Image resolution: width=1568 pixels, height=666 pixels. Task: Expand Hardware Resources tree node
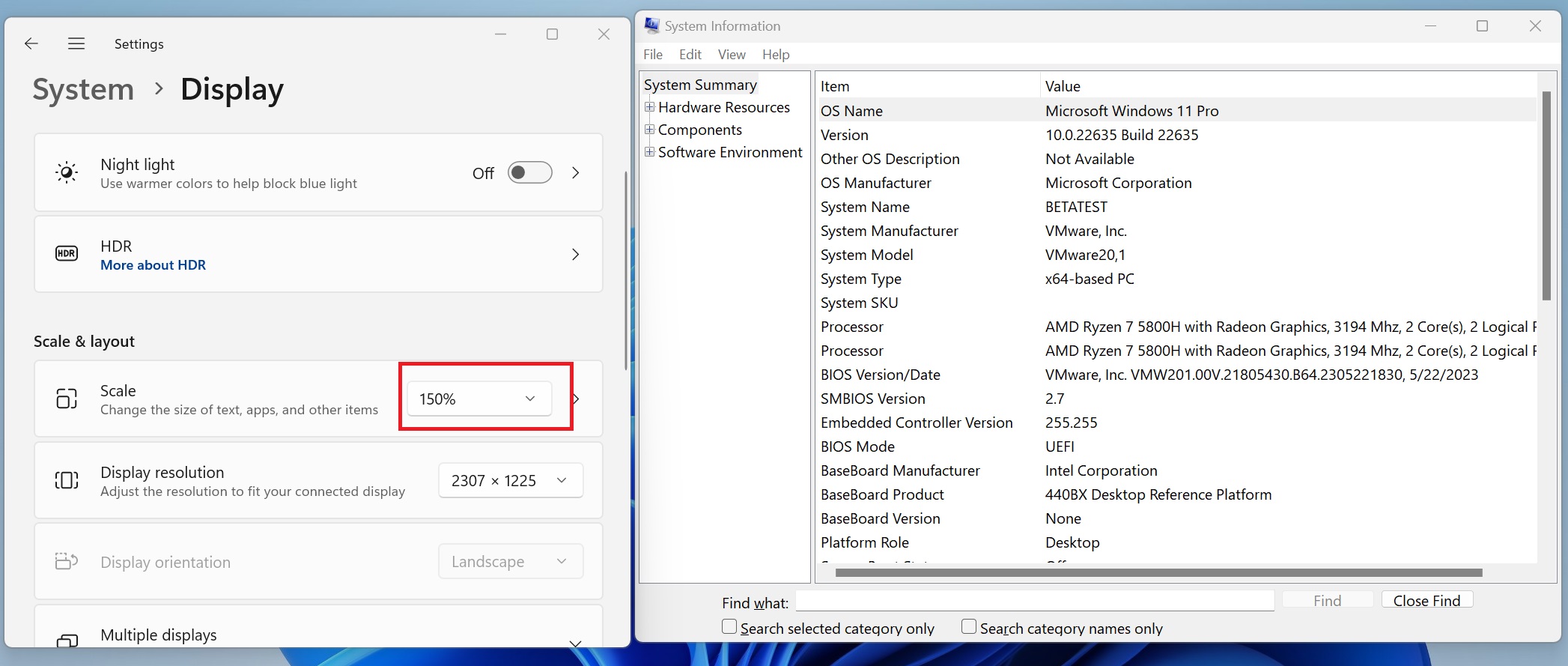pos(649,107)
